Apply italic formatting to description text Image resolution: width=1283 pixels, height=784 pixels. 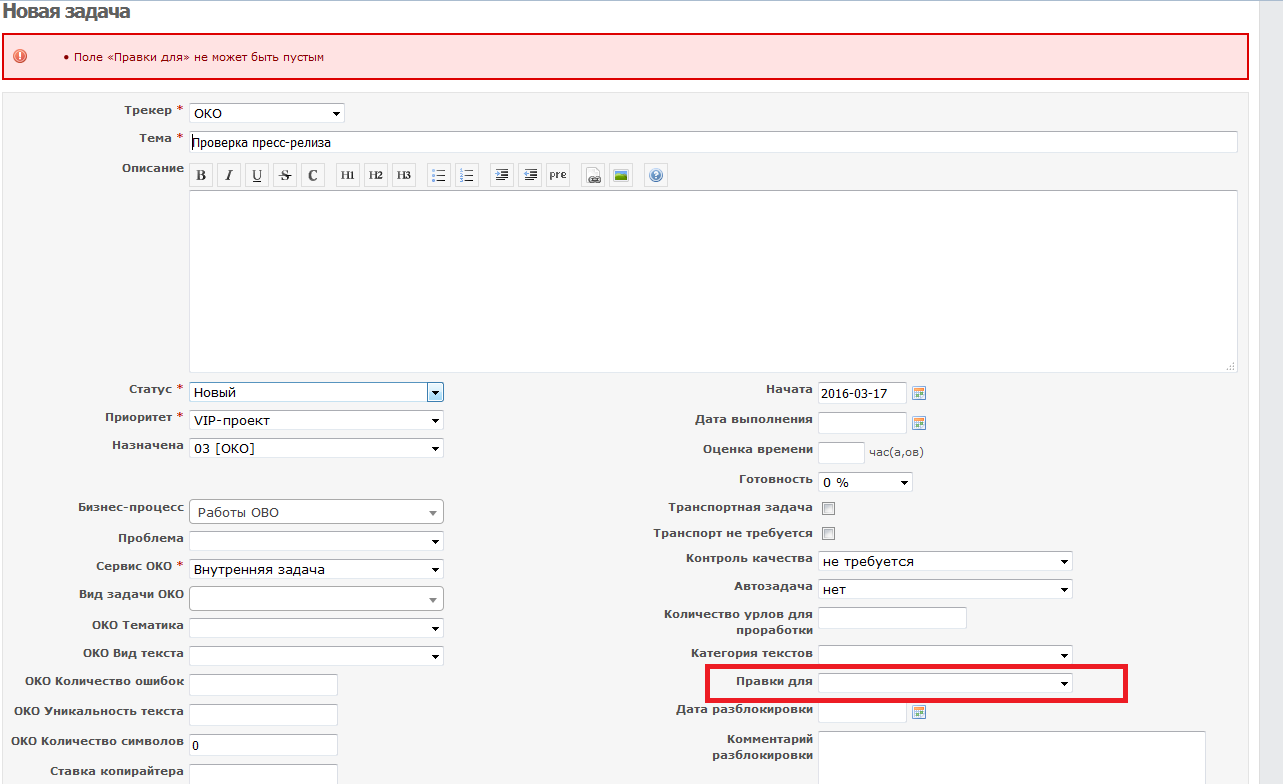(x=229, y=175)
